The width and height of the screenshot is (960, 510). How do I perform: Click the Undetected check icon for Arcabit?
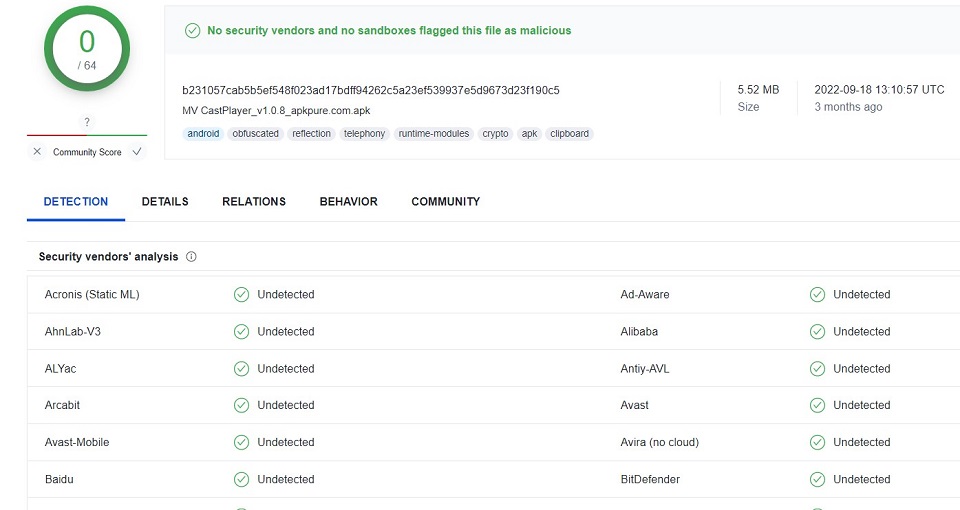tap(242, 405)
